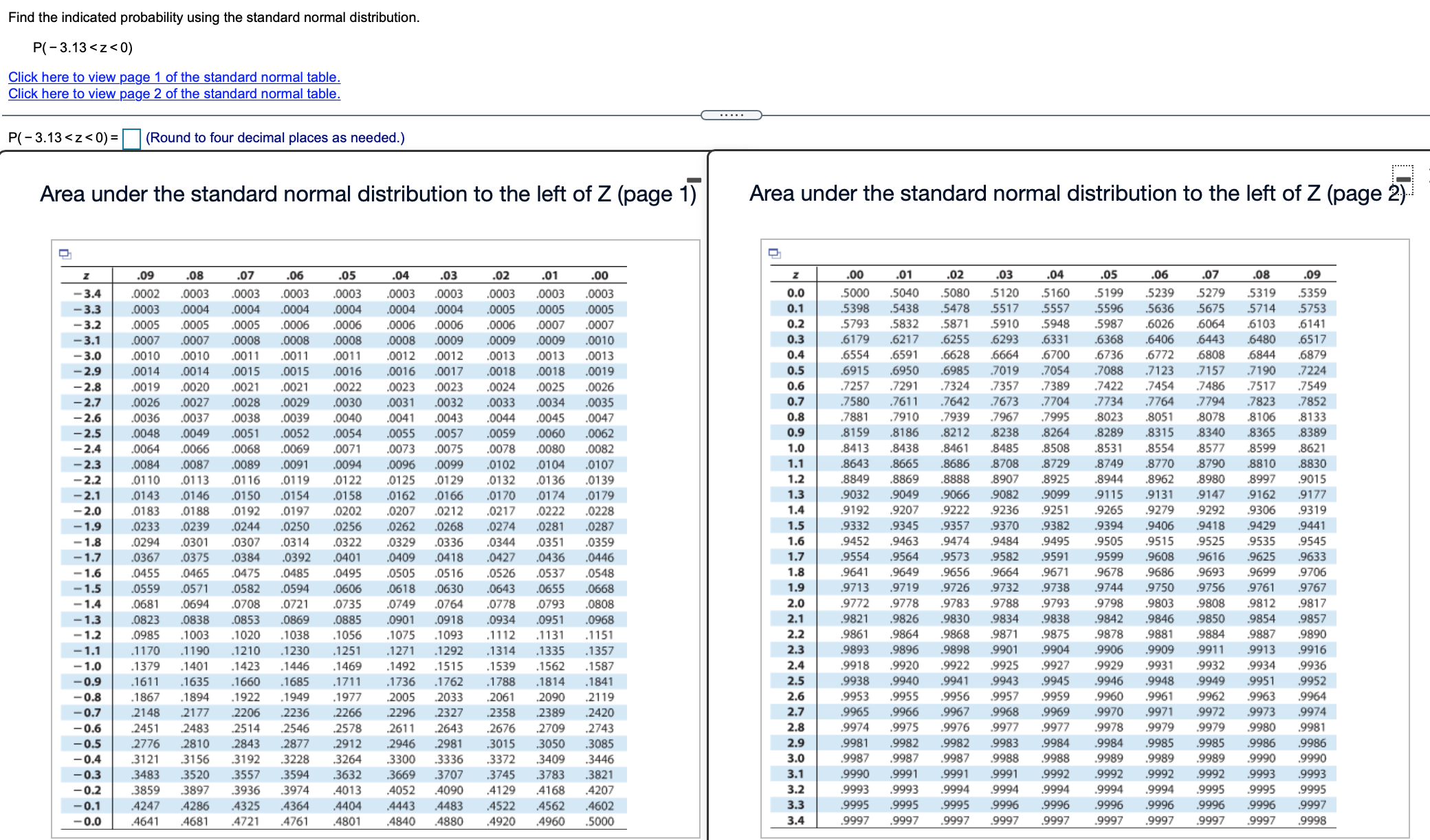Click the z column header on page 1 table
This screenshot has height=840, width=1430.
coord(85,275)
